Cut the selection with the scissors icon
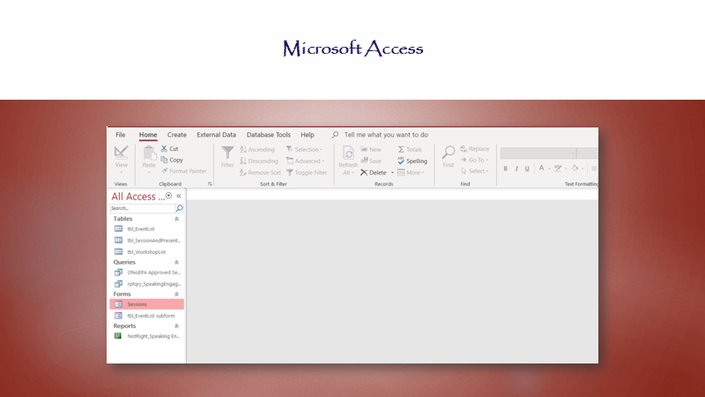Screen dimensions: 705x397 tap(164, 148)
